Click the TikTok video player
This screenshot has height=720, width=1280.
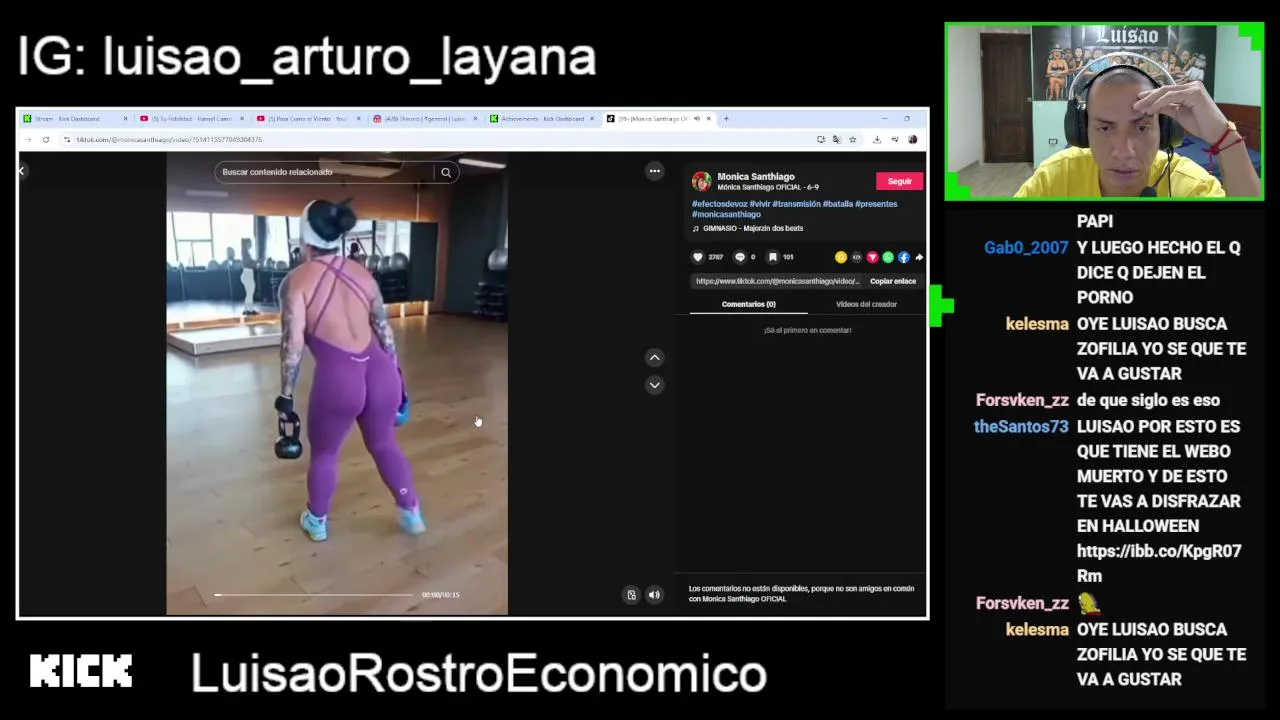(x=337, y=385)
